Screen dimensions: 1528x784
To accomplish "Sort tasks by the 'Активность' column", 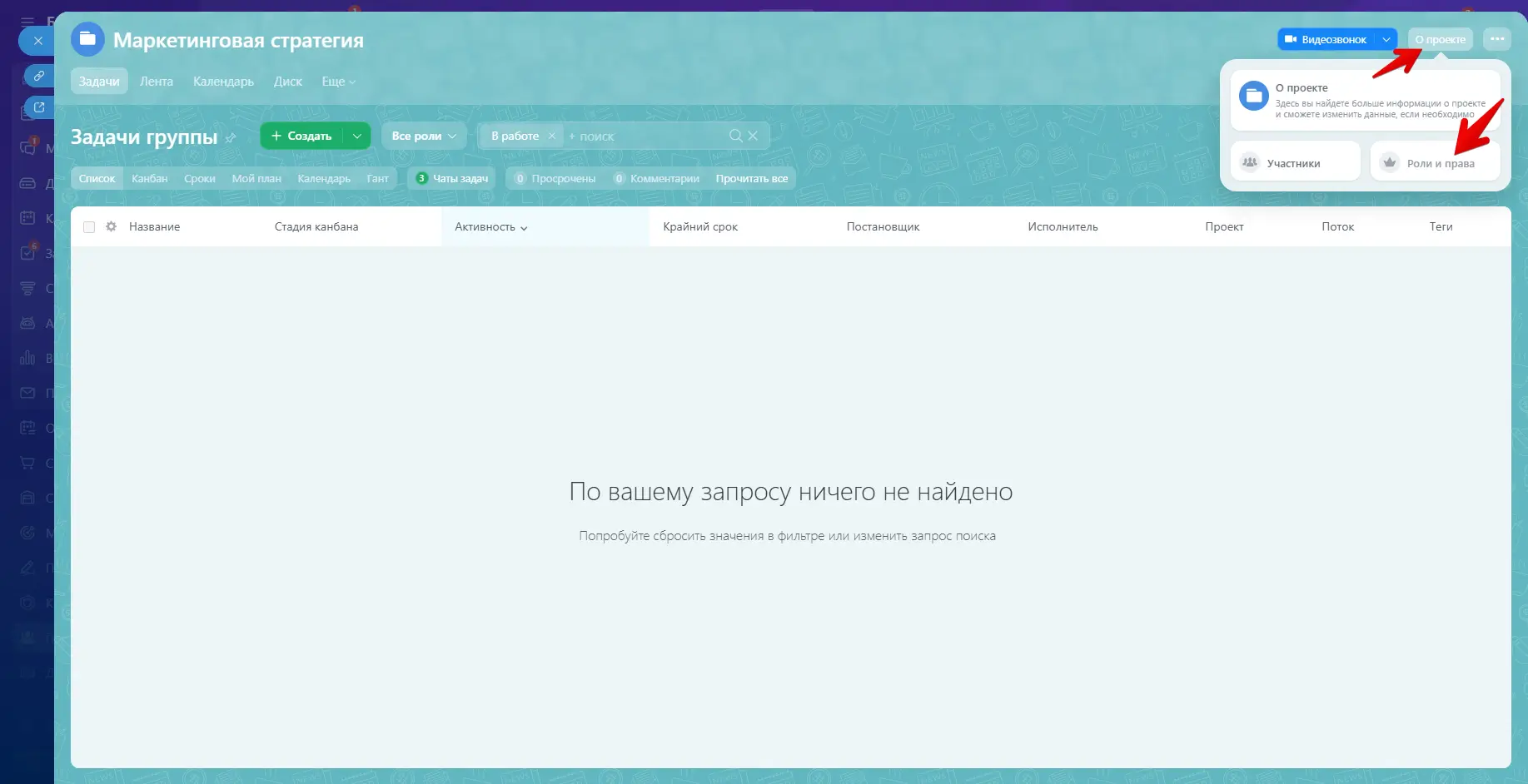I will pyautogui.click(x=490, y=226).
